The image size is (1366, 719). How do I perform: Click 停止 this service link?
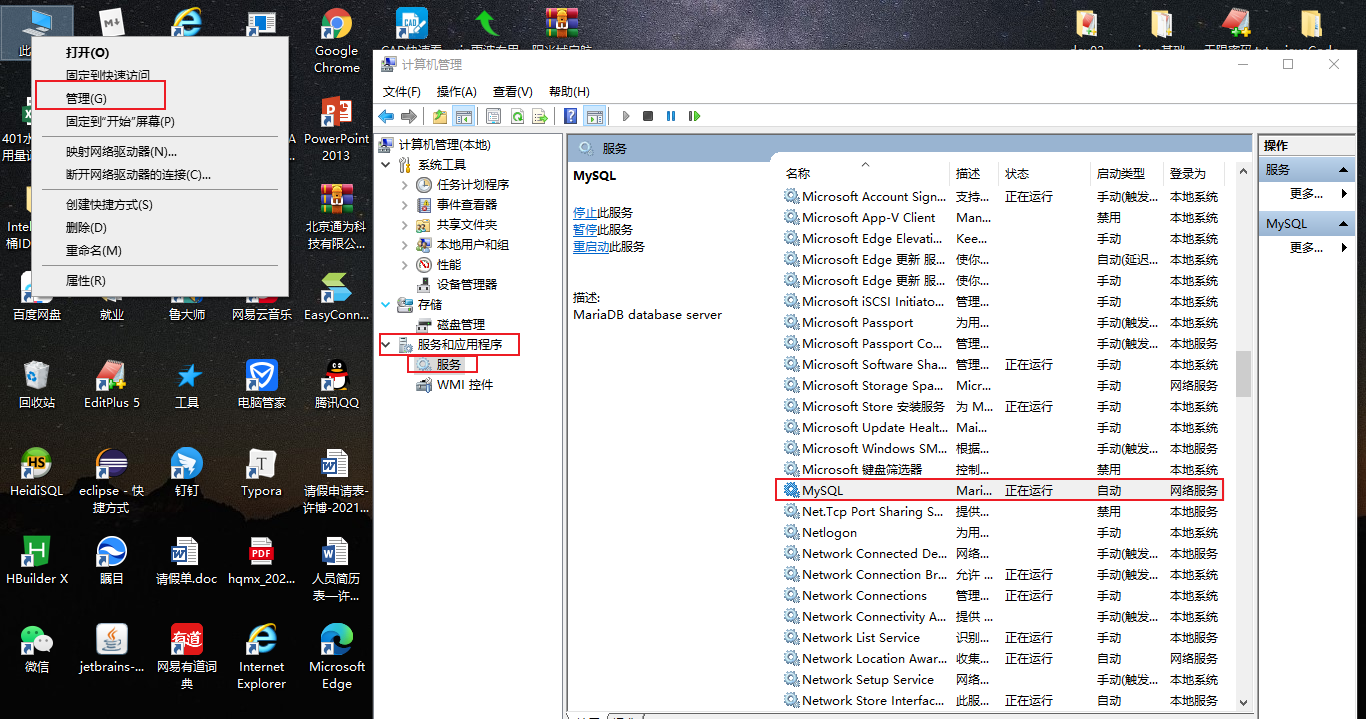585,213
